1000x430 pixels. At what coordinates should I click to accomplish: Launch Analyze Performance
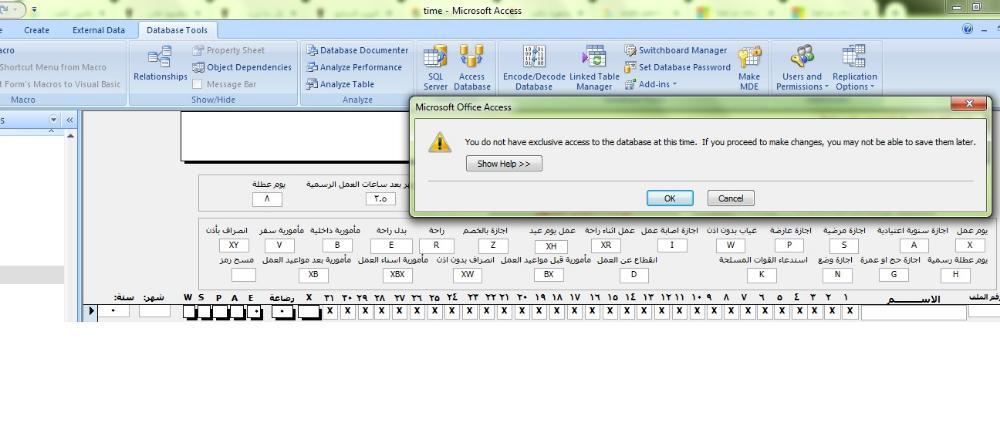(354, 67)
